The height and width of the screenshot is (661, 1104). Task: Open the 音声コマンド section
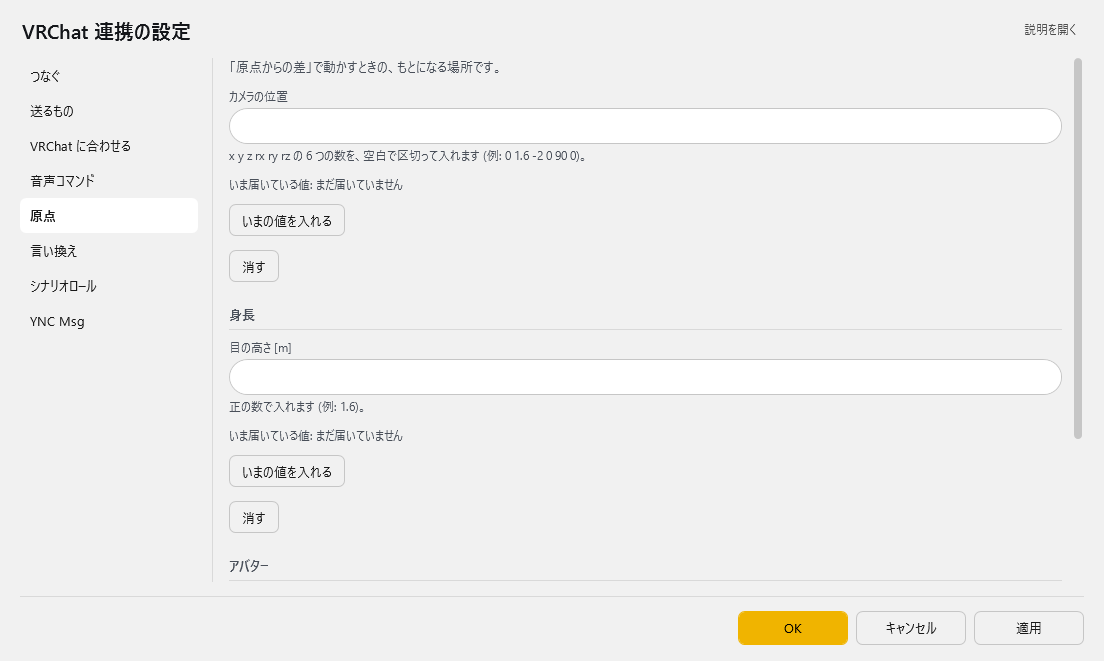(108, 181)
